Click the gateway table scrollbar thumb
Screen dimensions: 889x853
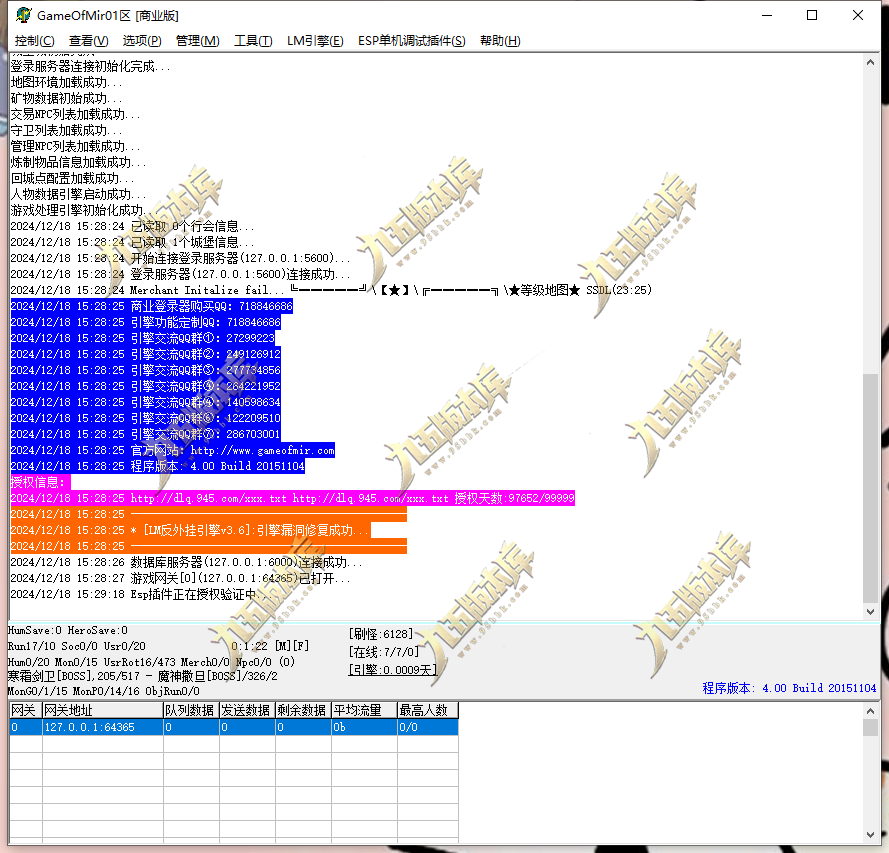[870, 727]
